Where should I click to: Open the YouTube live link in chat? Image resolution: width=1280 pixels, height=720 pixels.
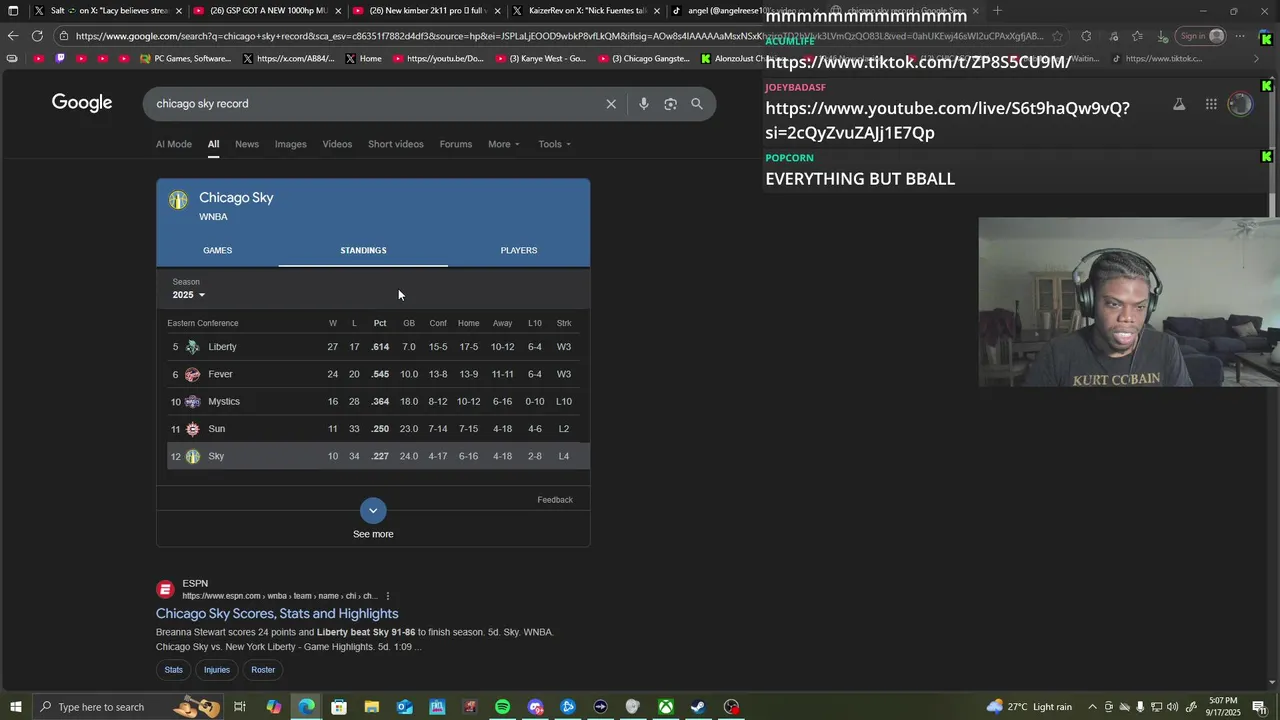click(947, 120)
